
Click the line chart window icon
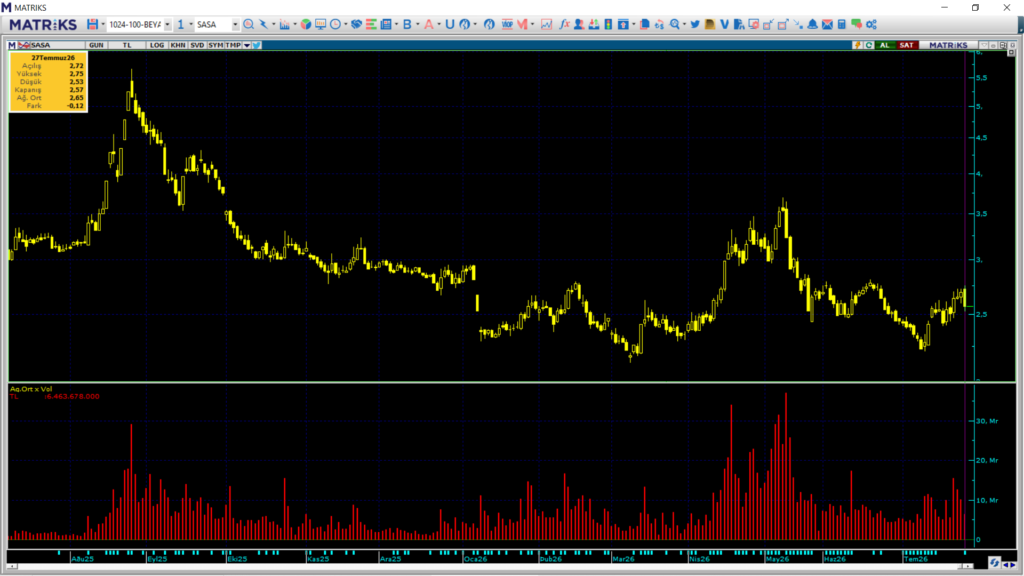[x=547, y=24]
